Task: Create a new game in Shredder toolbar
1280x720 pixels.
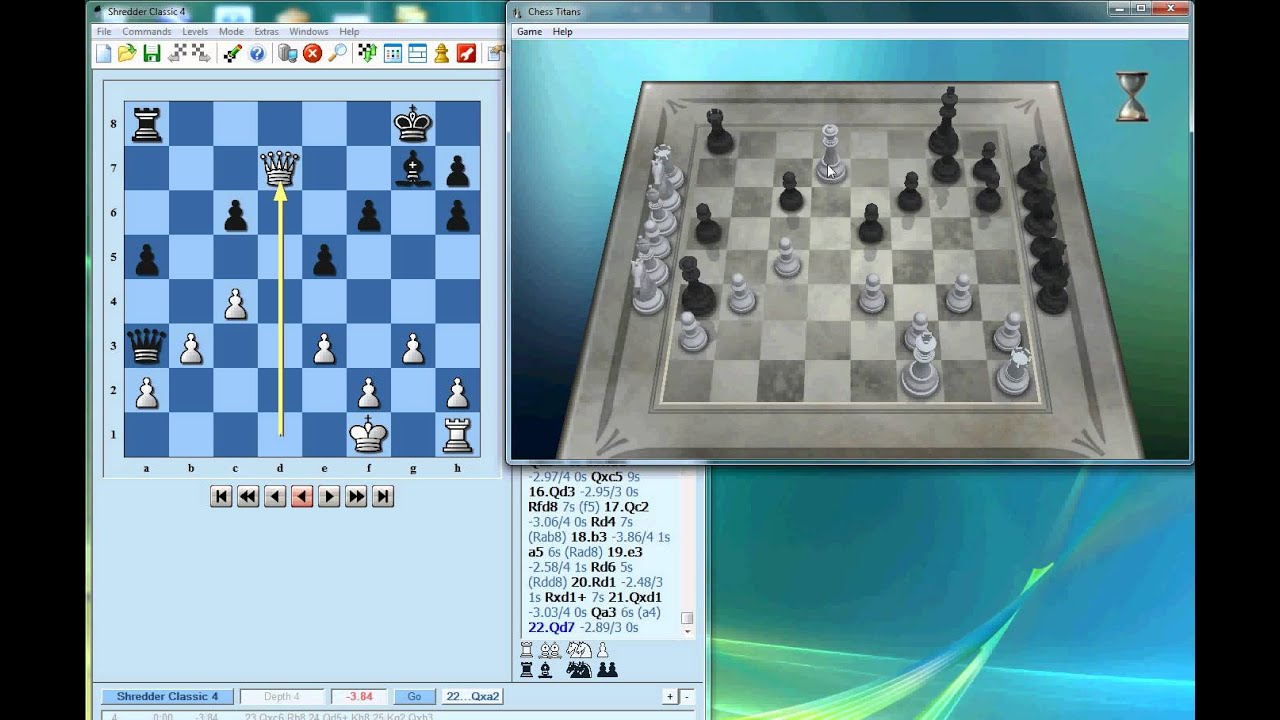Action: click(104, 54)
